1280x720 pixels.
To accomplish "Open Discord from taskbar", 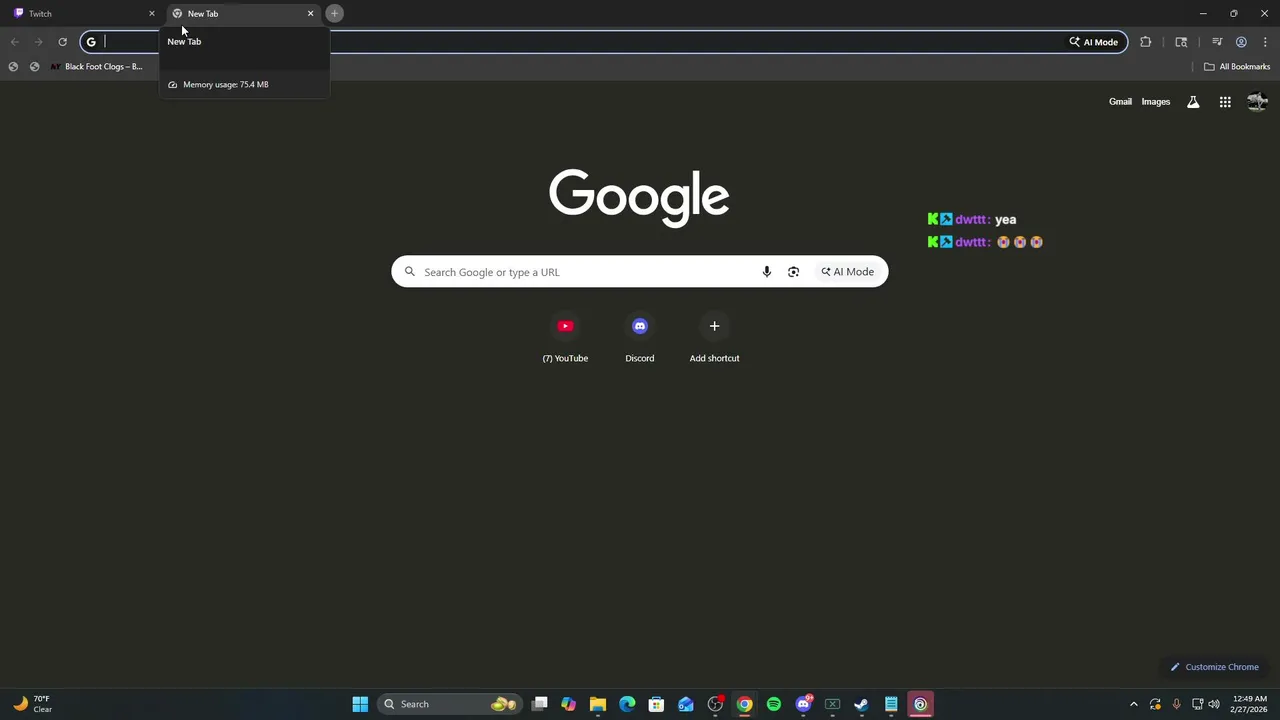I will (803, 704).
